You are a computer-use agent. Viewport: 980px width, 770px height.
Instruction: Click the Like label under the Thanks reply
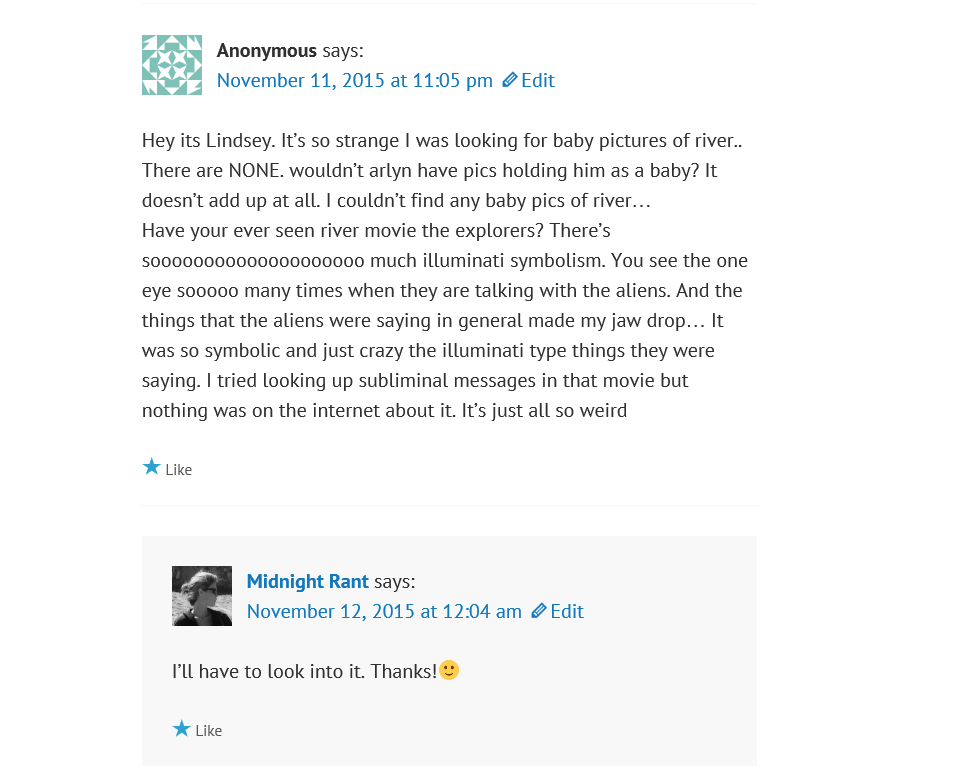(208, 731)
